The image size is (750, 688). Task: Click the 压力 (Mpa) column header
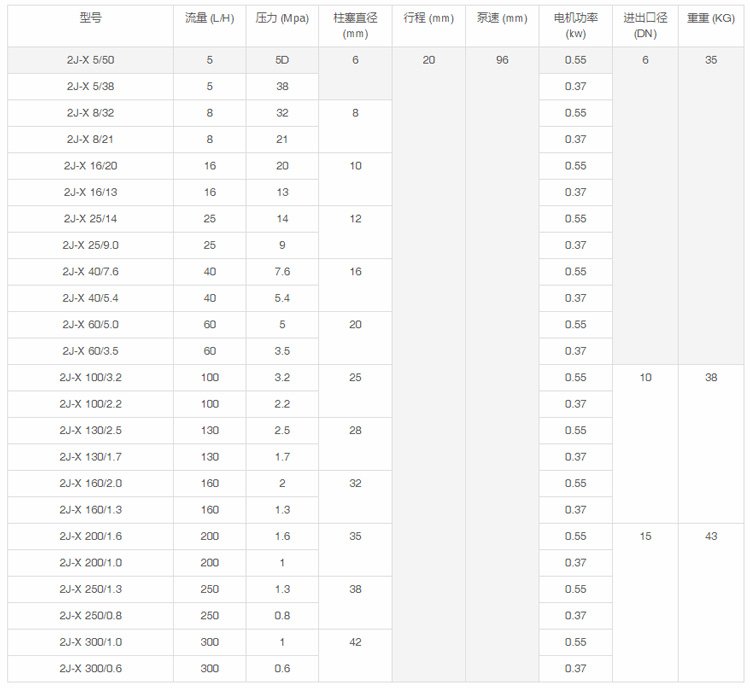click(282, 18)
